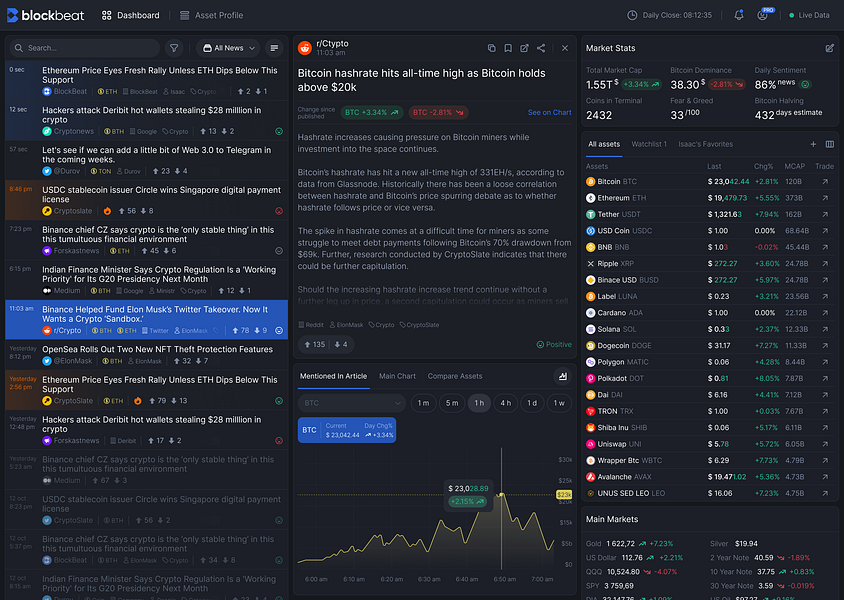Bookmark the Bitcoin hashrate article
The height and width of the screenshot is (600, 844).
(x=508, y=48)
